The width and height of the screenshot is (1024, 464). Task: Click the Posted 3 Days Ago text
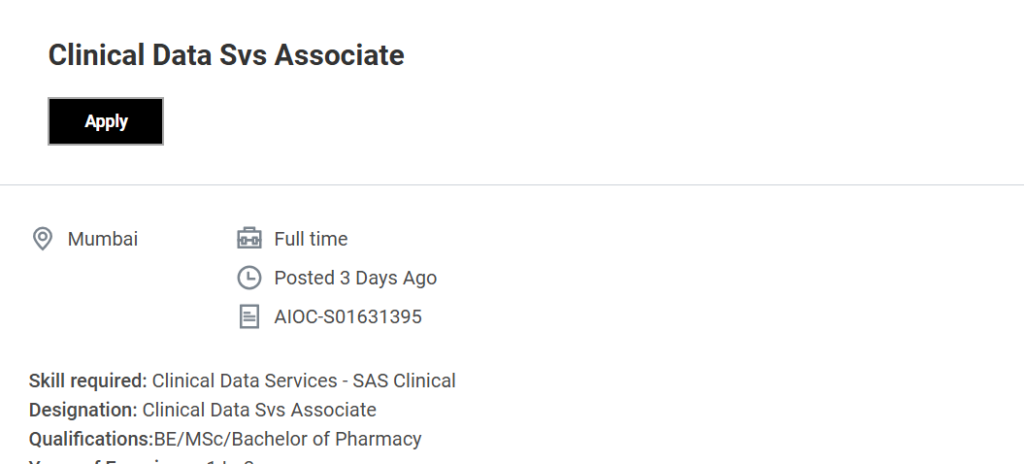coord(355,278)
